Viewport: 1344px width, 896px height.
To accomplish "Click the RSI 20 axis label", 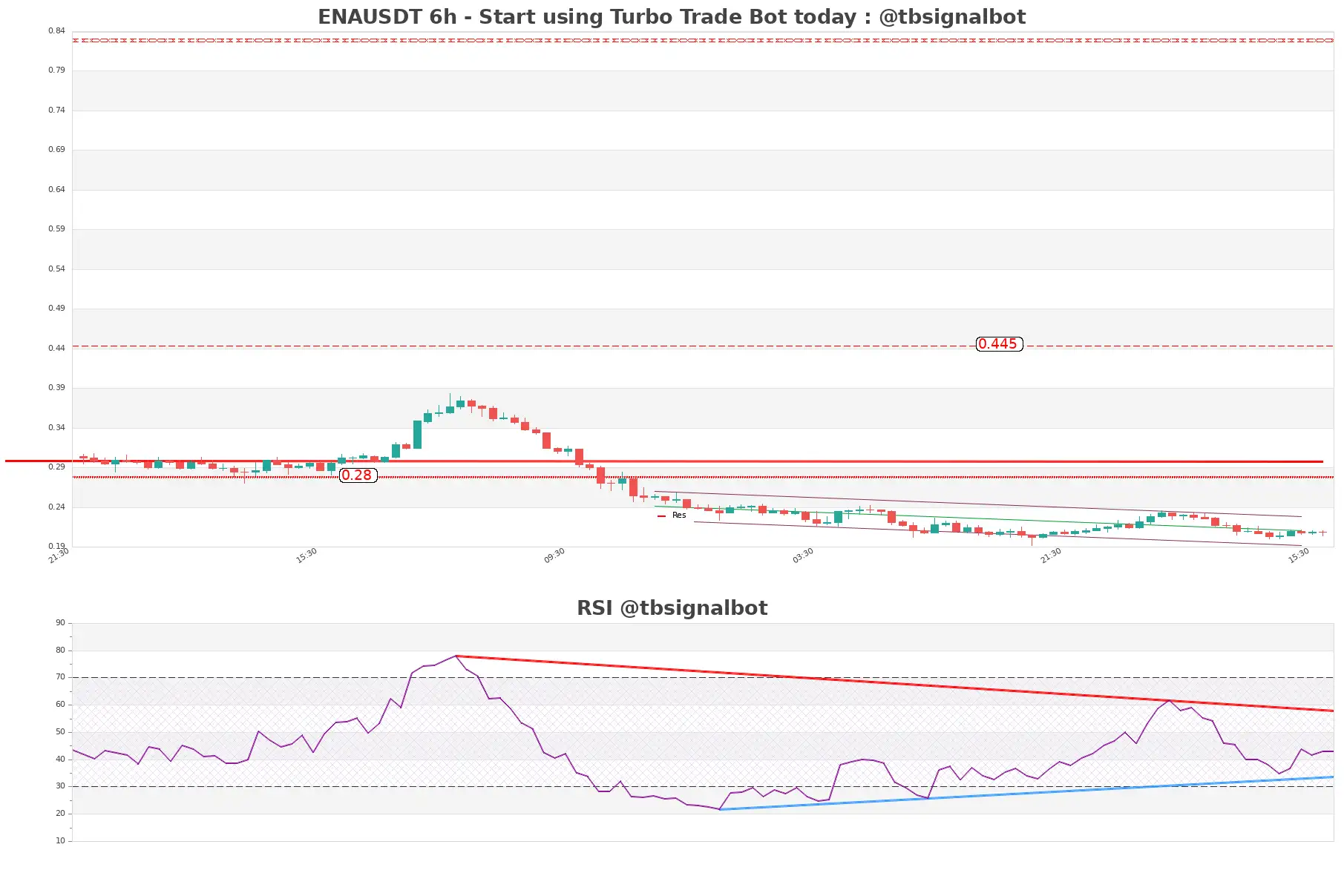I will coord(60,814).
